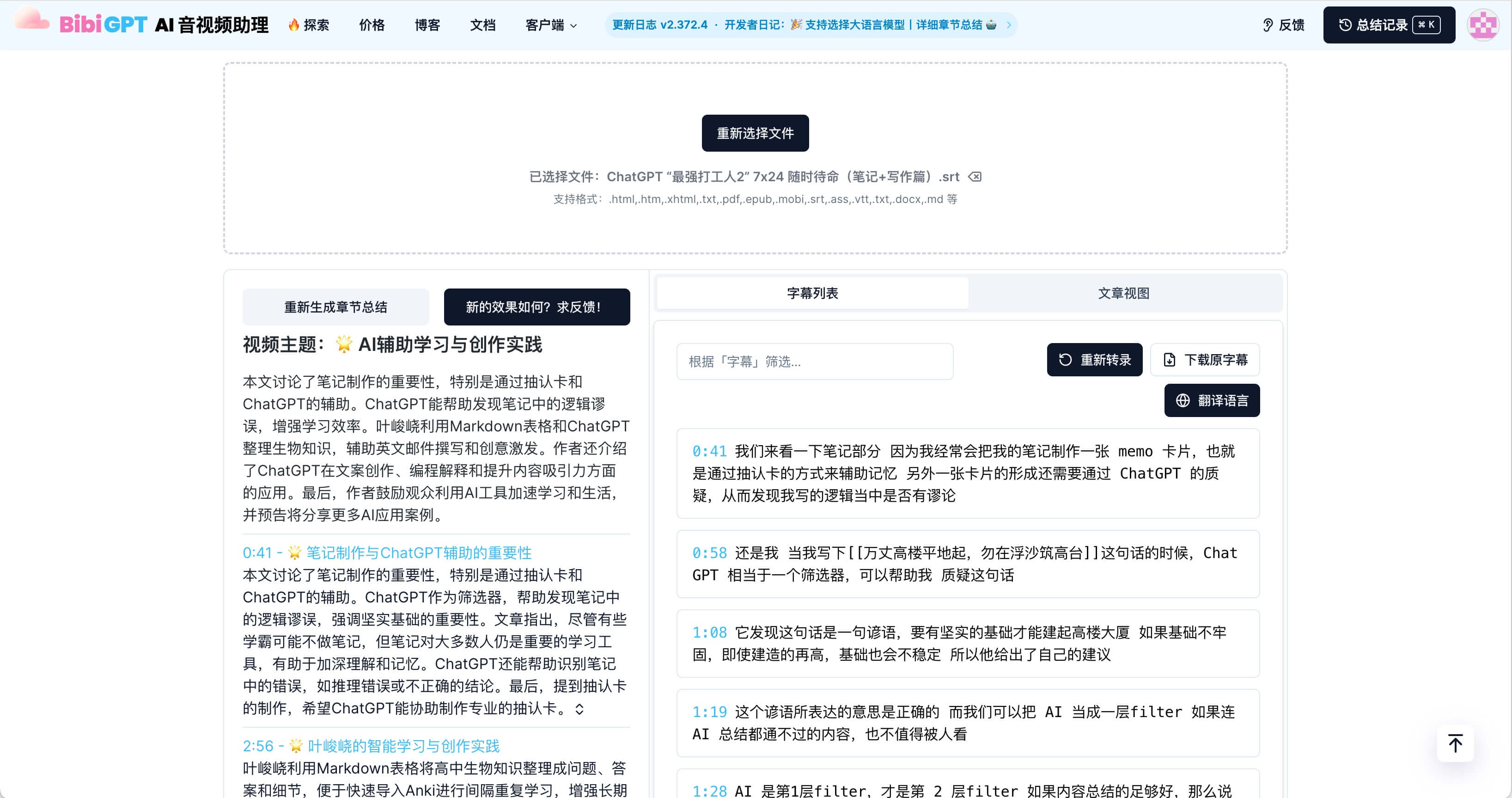Viewport: 1512px width, 798px height.
Task: Open changelog banner chevron arrow
Action: [1009, 25]
